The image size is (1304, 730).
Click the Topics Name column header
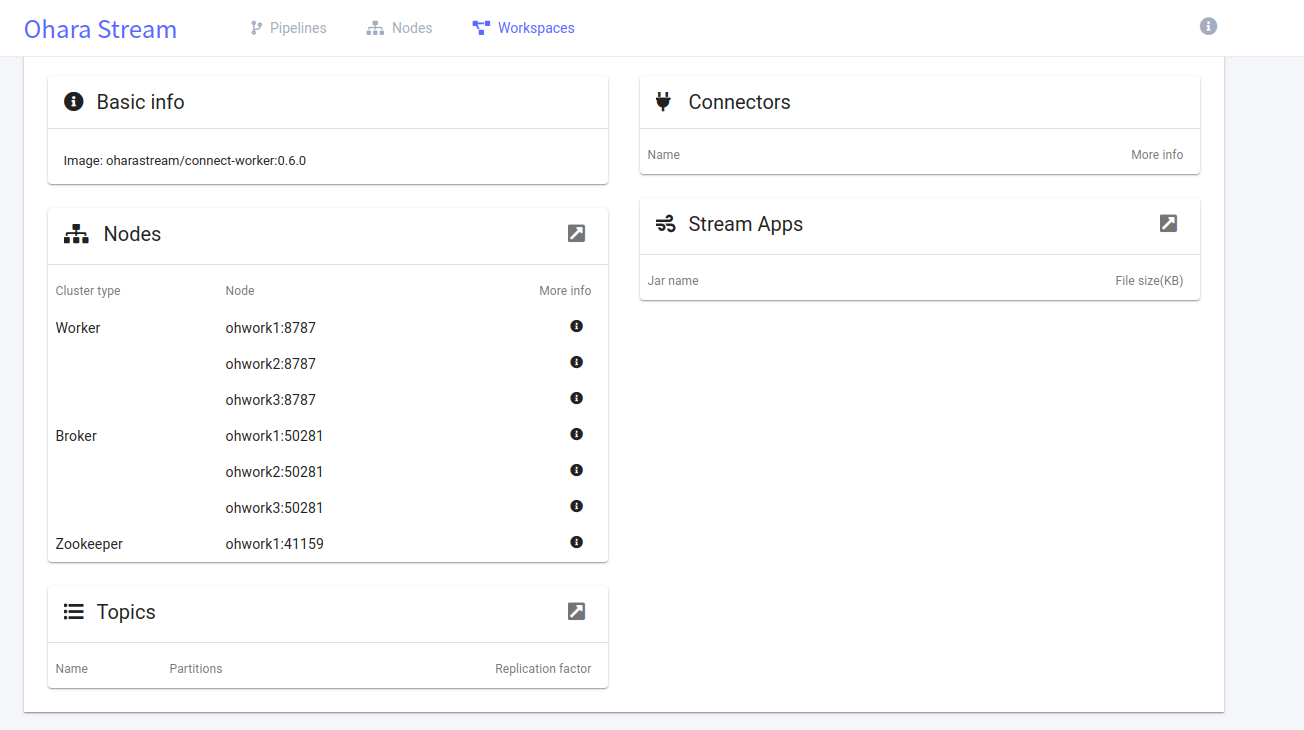72,669
